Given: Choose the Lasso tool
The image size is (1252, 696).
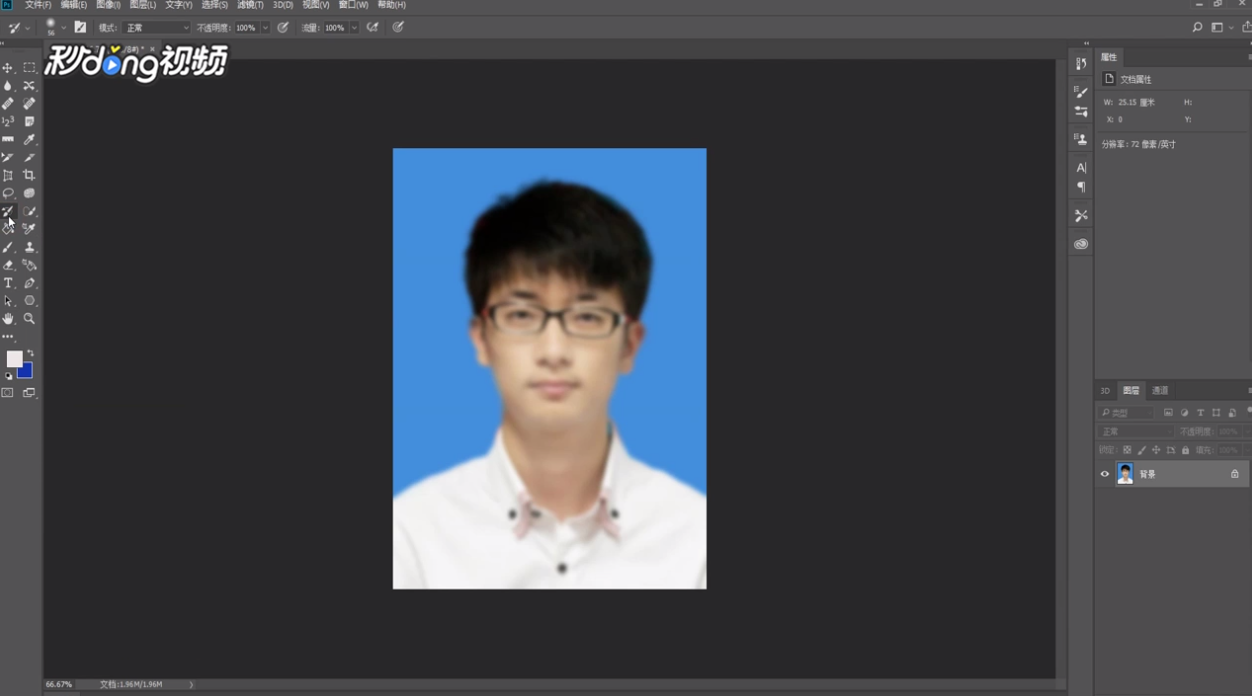Looking at the screenshot, I should [x=8, y=193].
